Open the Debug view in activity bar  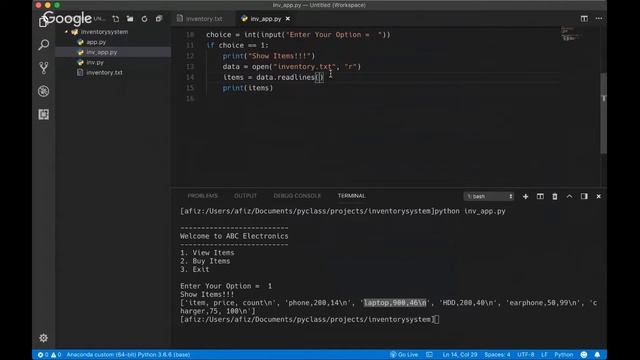(x=44, y=91)
